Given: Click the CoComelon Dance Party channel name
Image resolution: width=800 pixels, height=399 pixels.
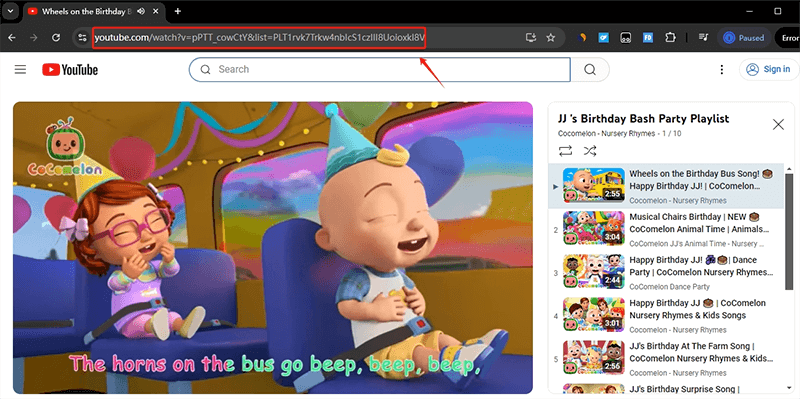Looking at the screenshot, I should [669, 287].
